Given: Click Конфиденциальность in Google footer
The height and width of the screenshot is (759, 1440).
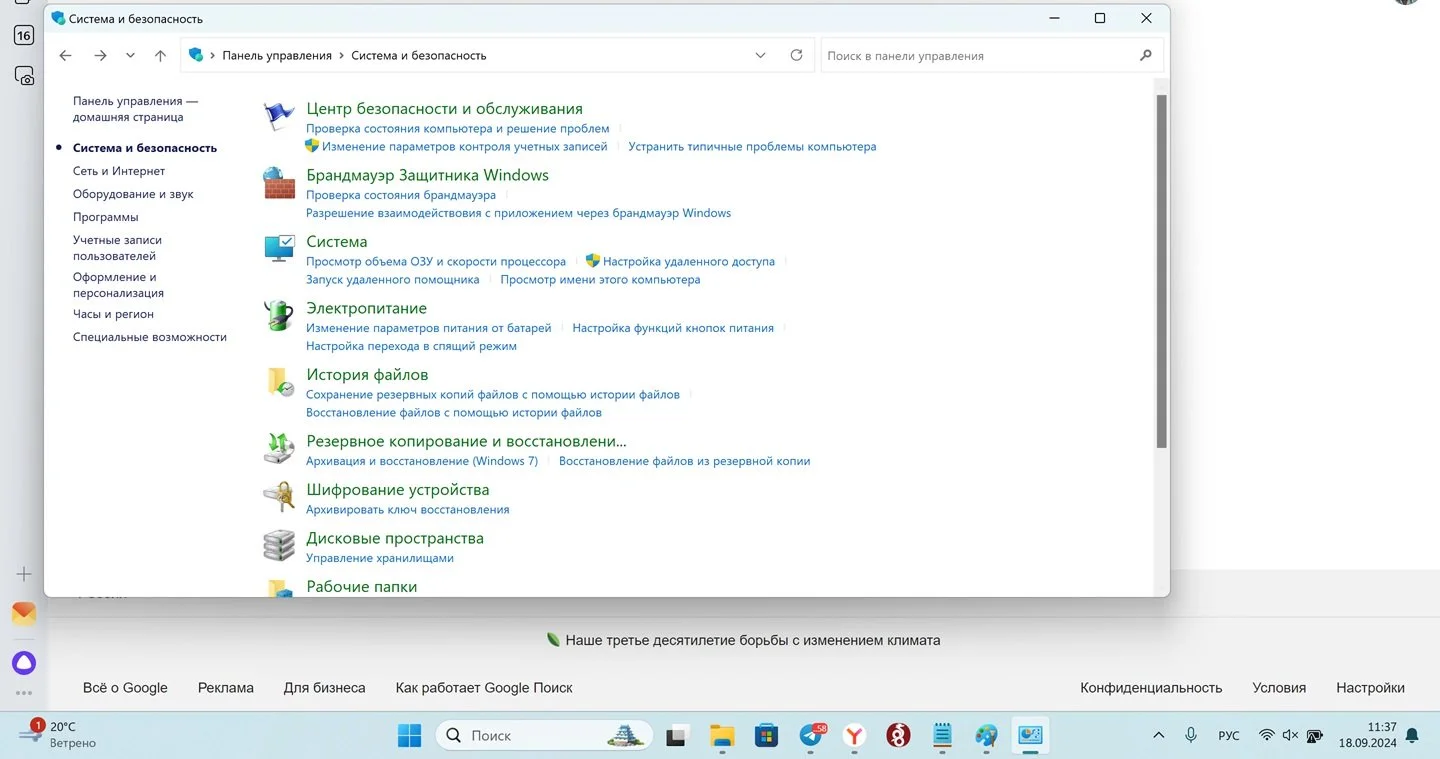Looking at the screenshot, I should click(1151, 688).
